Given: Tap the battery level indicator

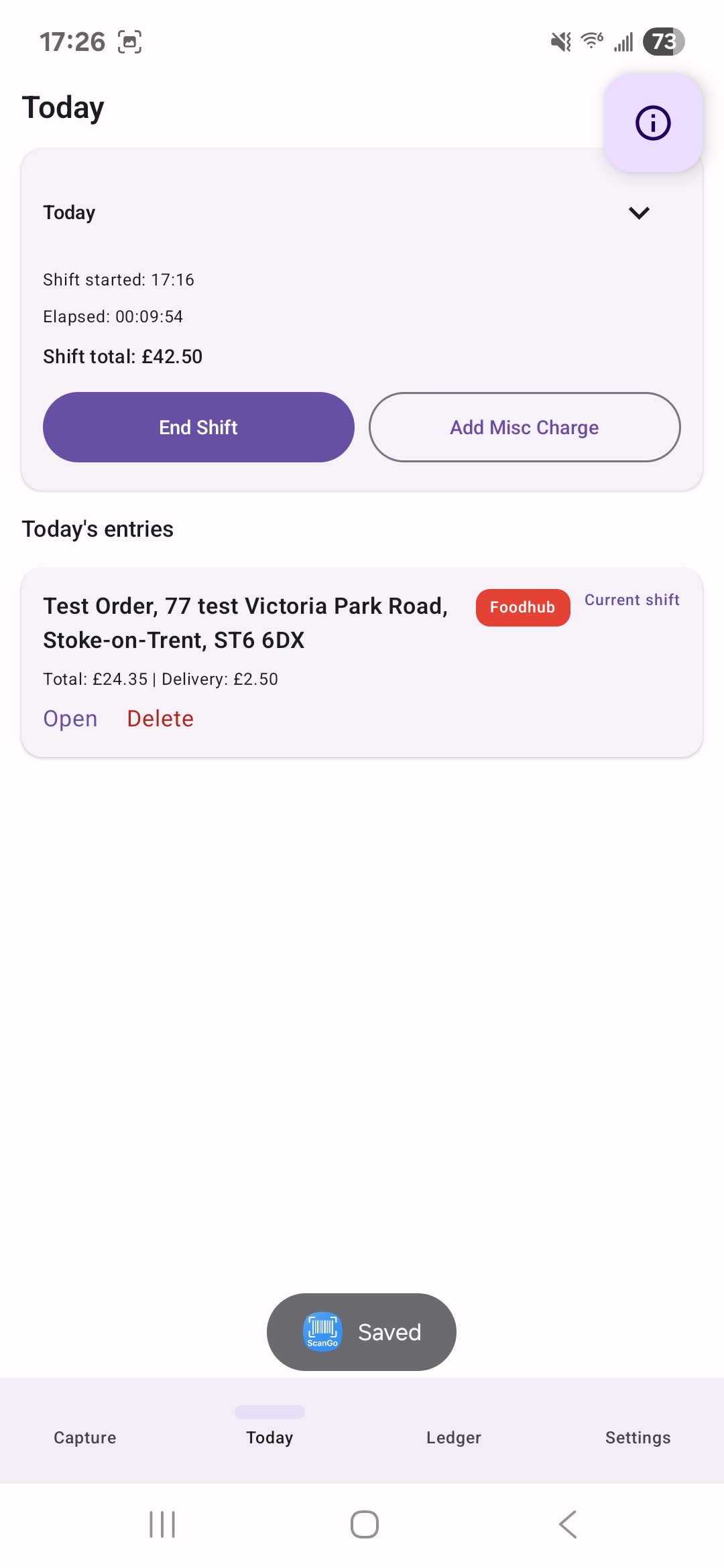Looking at the screenshot, I should click(x=663, y=42).
